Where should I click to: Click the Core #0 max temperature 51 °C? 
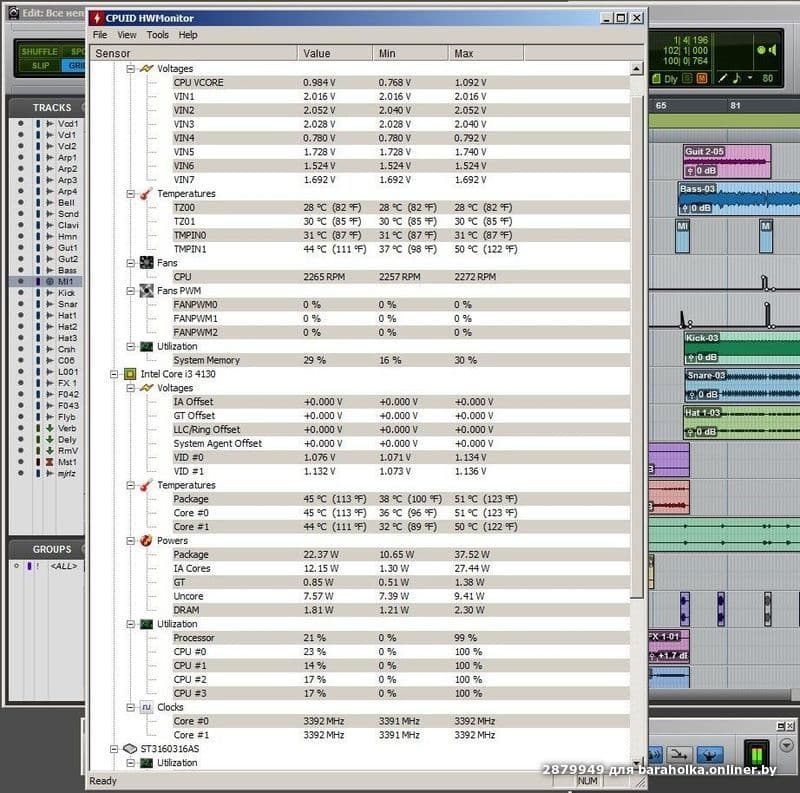click(486, 513)
